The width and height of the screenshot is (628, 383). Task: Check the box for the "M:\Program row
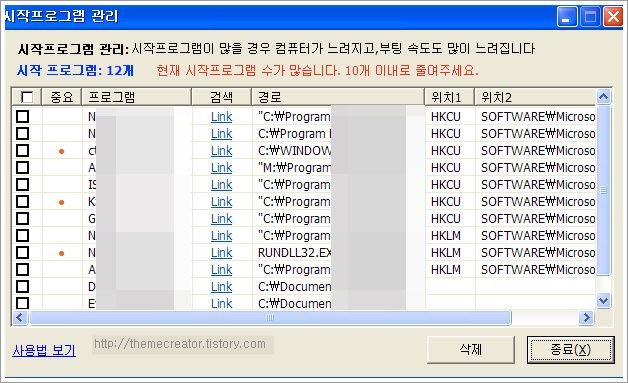[x=22, y=167]
